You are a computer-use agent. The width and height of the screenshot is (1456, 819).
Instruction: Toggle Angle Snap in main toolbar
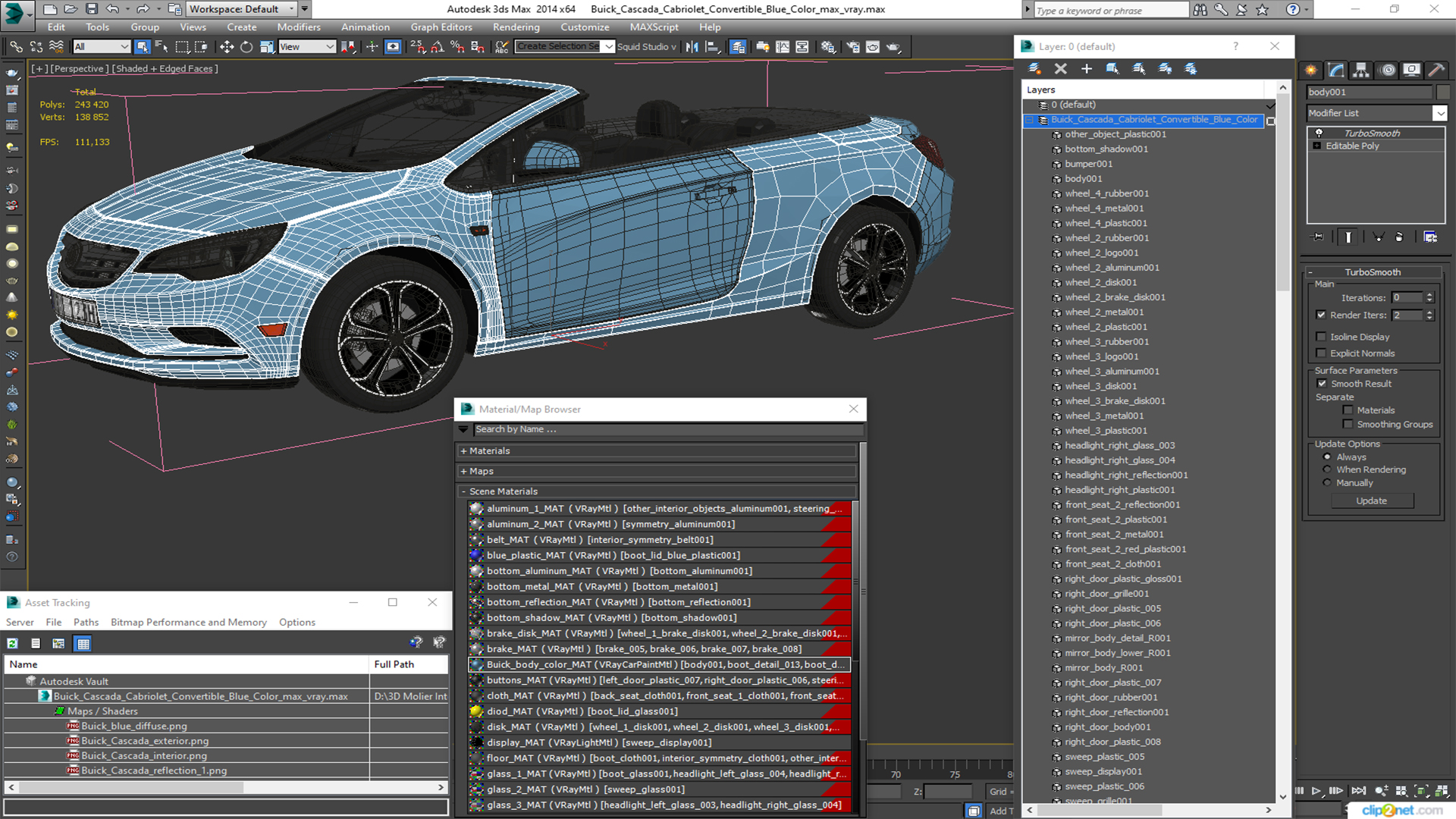coord(437,47)
